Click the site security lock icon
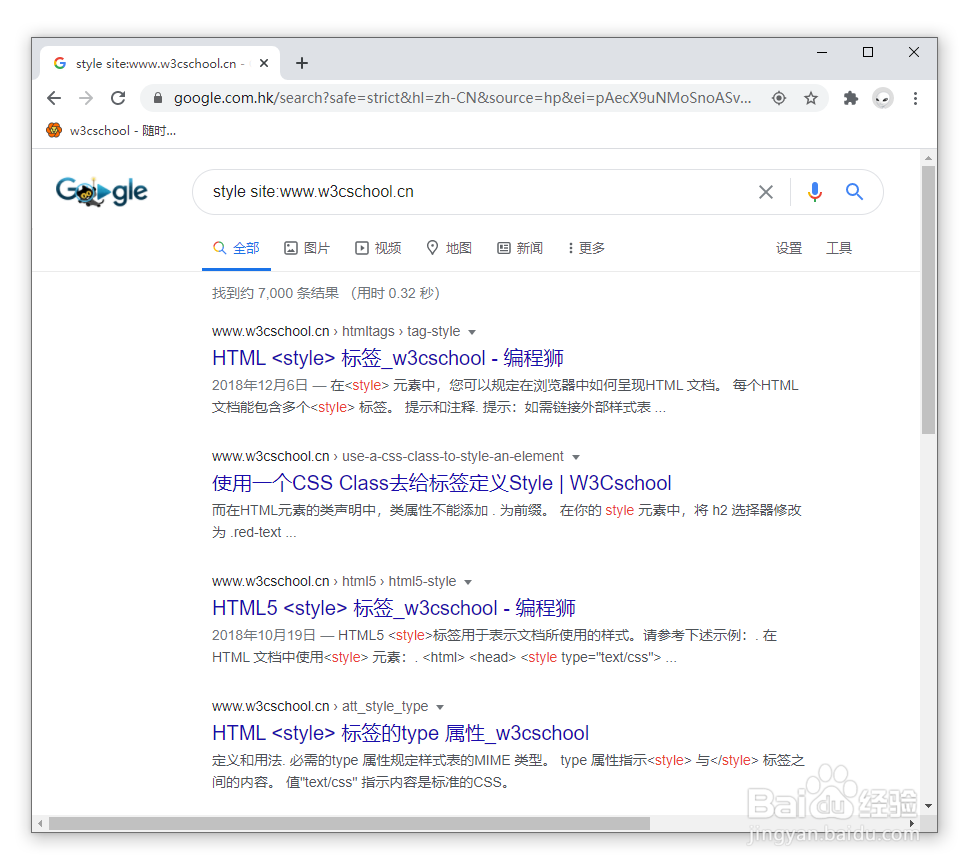This screenshot has width=974, height=868. point(156,98)
